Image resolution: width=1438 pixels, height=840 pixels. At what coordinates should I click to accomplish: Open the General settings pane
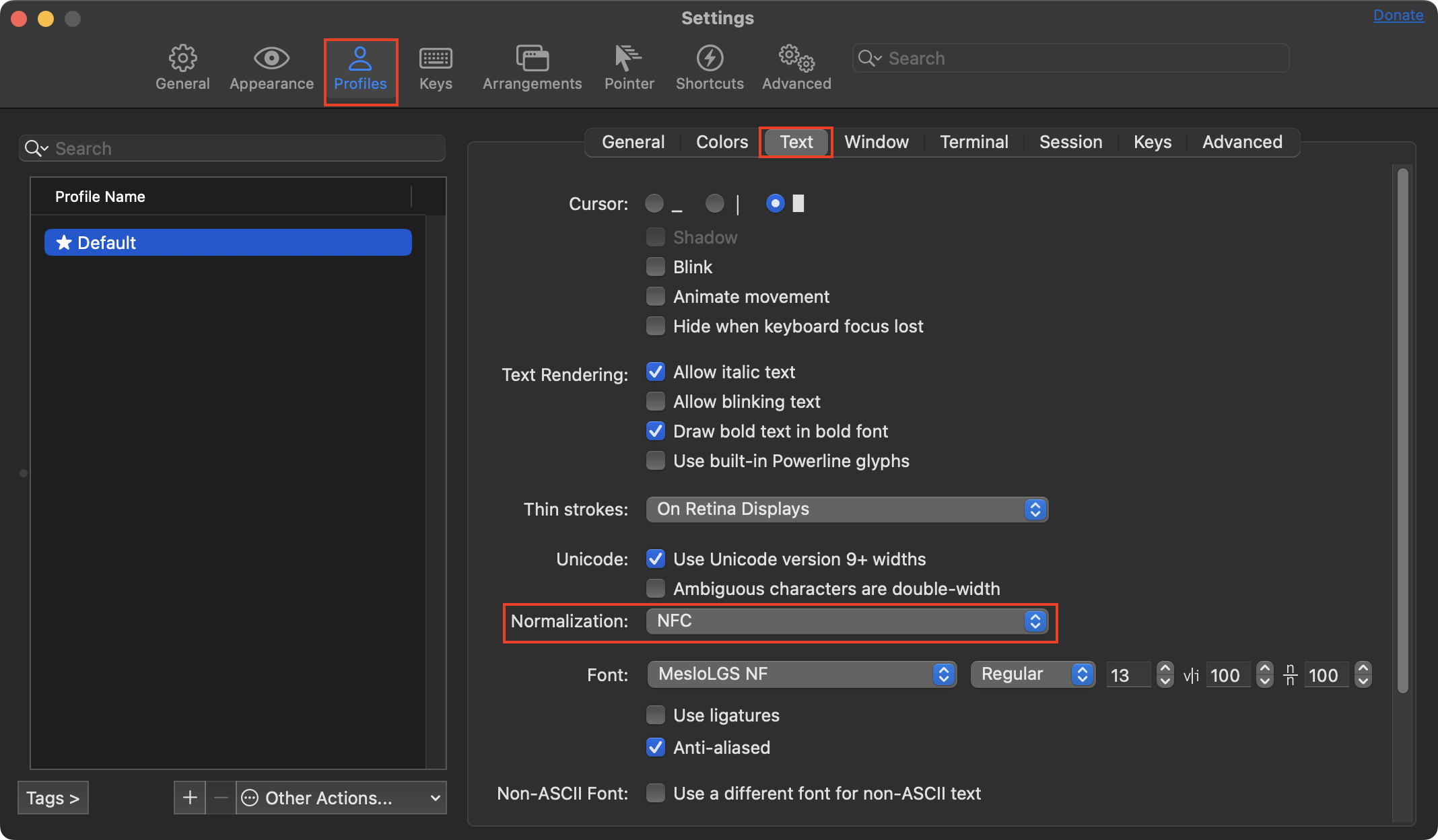[x=182, y=66]
